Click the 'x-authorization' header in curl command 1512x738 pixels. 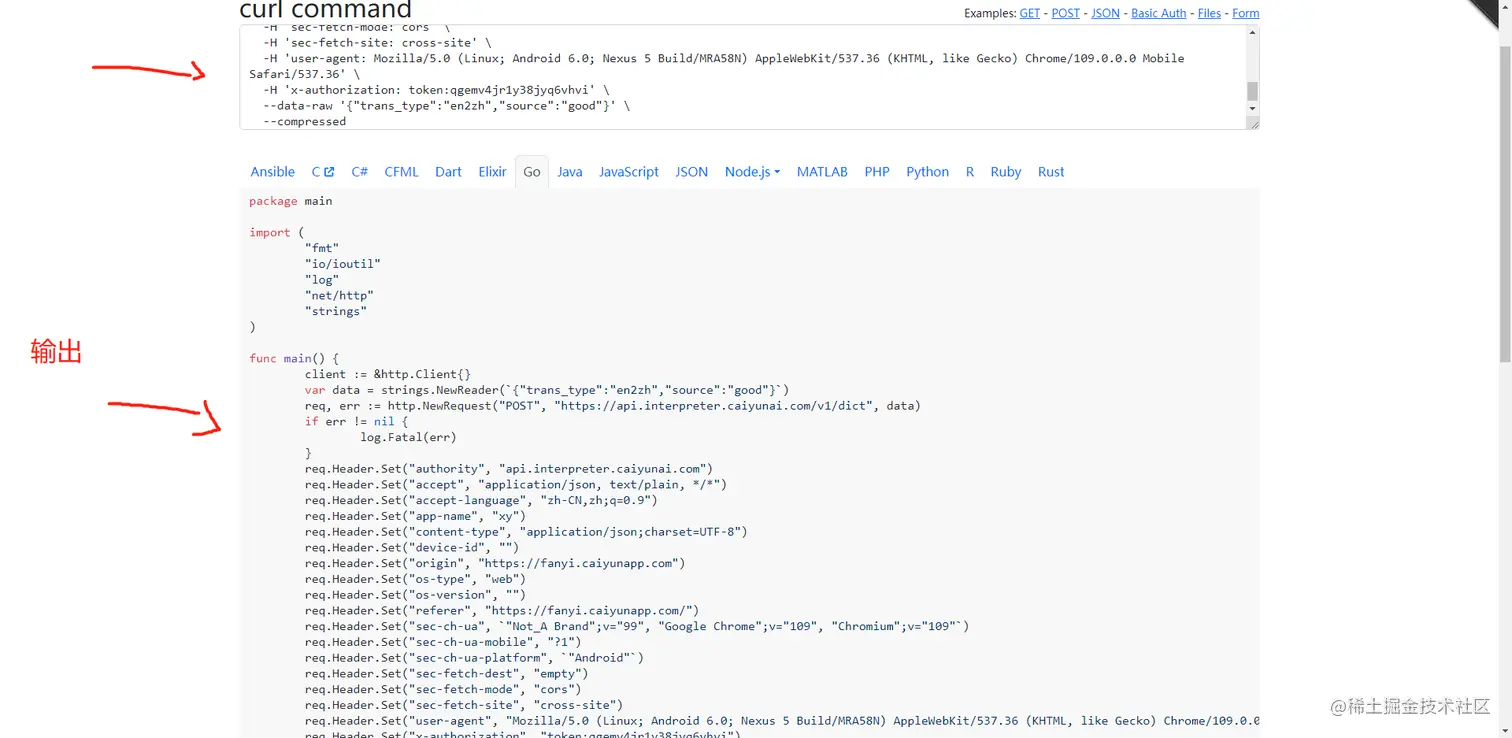pos(436,90)
